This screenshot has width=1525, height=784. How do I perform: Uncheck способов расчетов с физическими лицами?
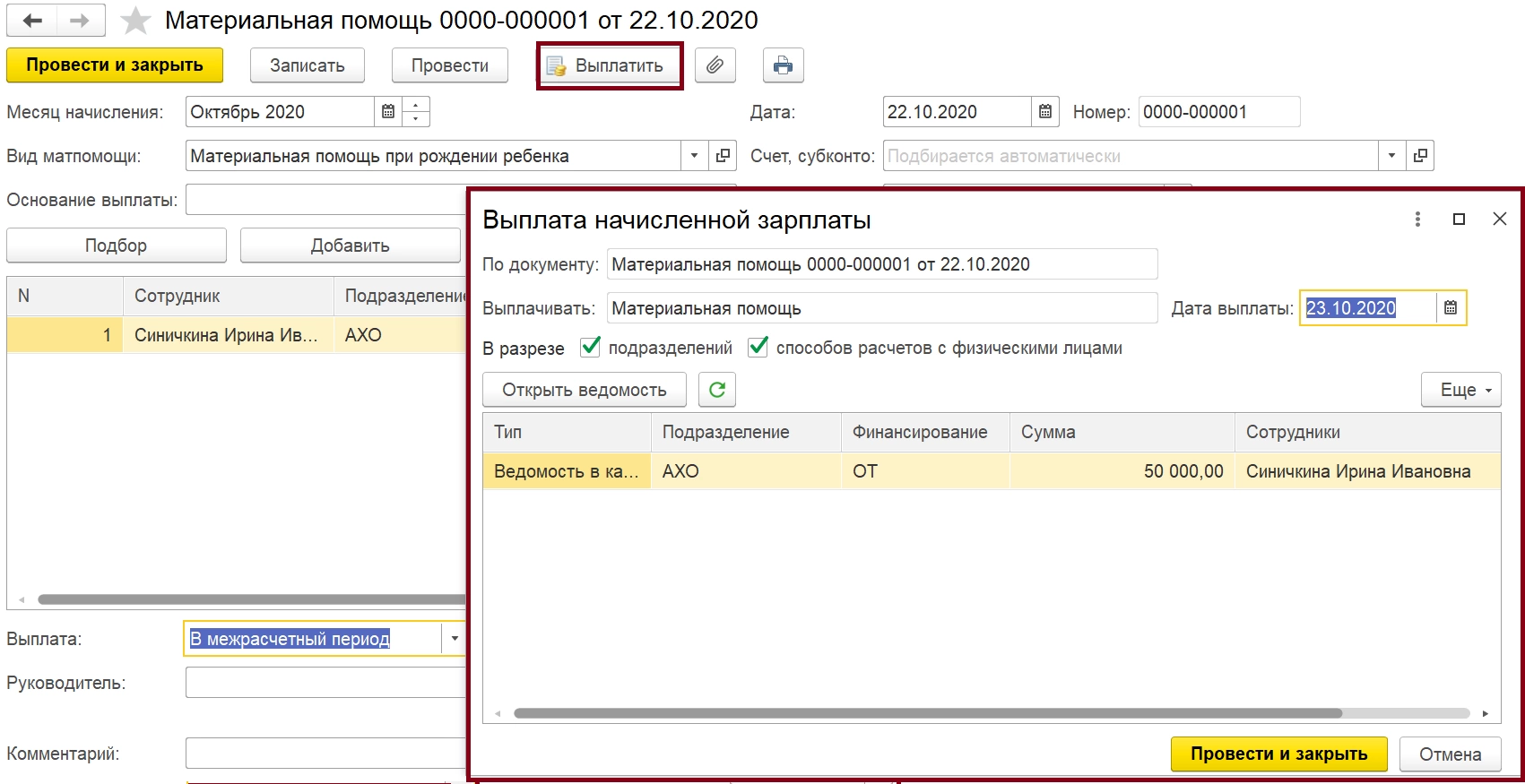(758, 348)
